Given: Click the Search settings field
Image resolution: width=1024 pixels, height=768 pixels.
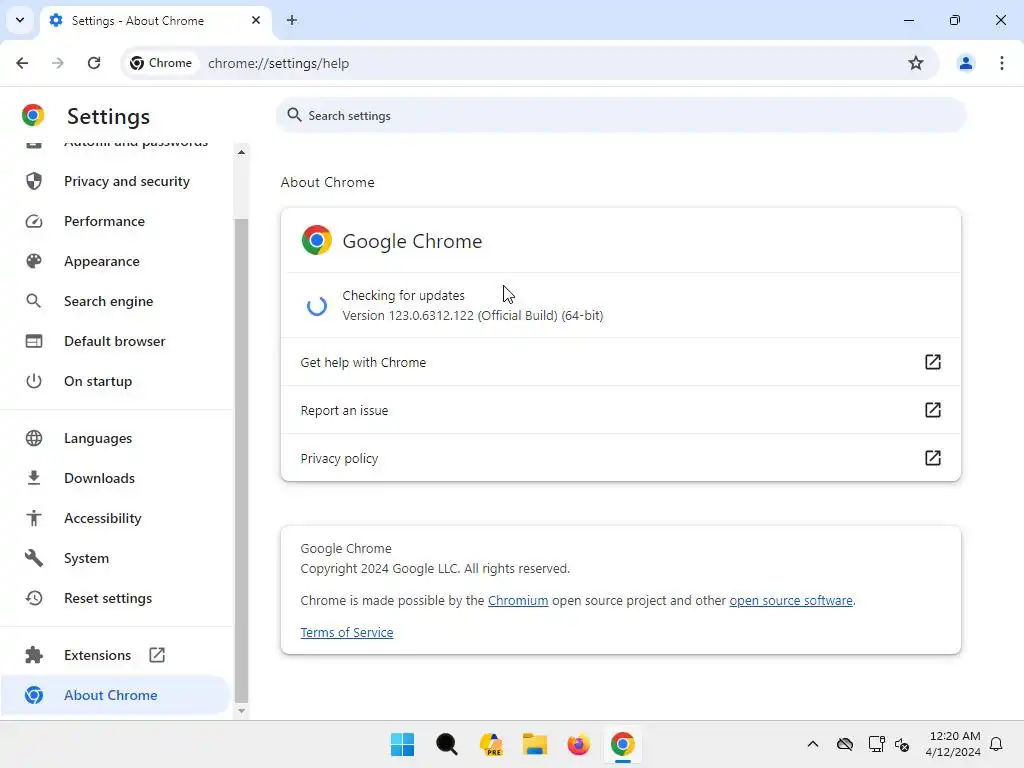Looking at the screenshot, I should point(620,116).
